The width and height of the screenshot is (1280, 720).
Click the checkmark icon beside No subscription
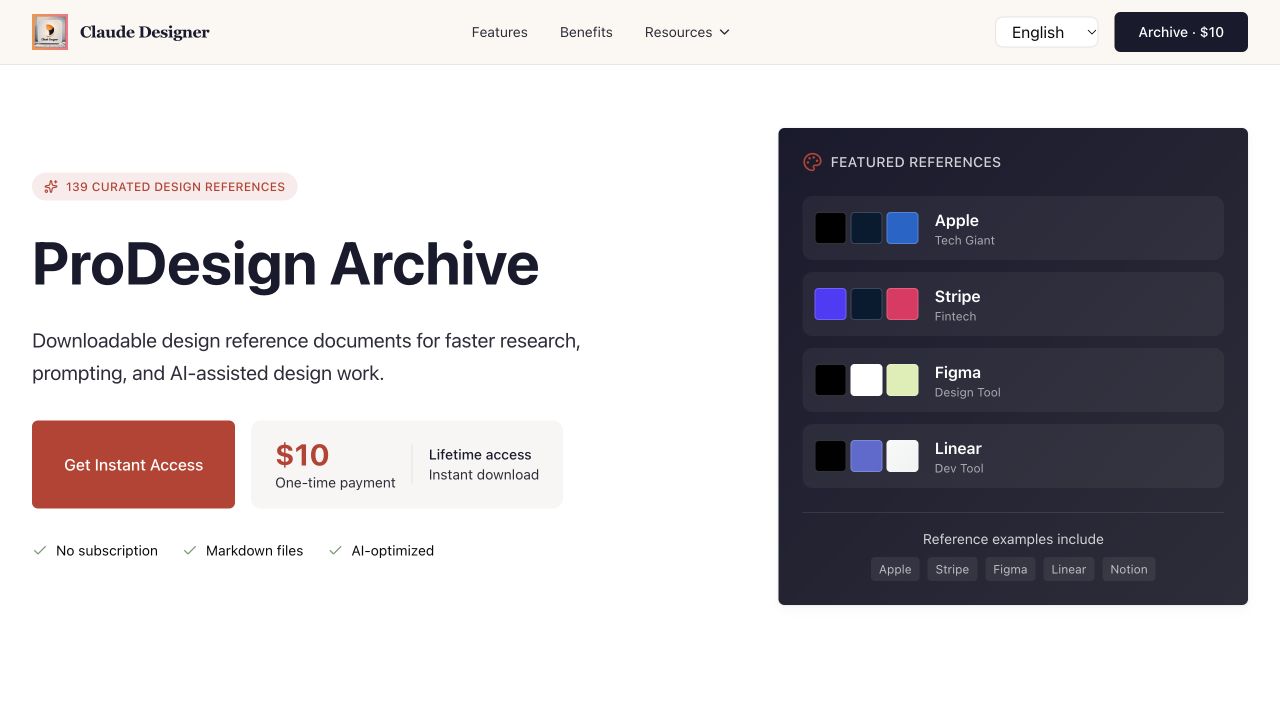click(x=40, y=550)
